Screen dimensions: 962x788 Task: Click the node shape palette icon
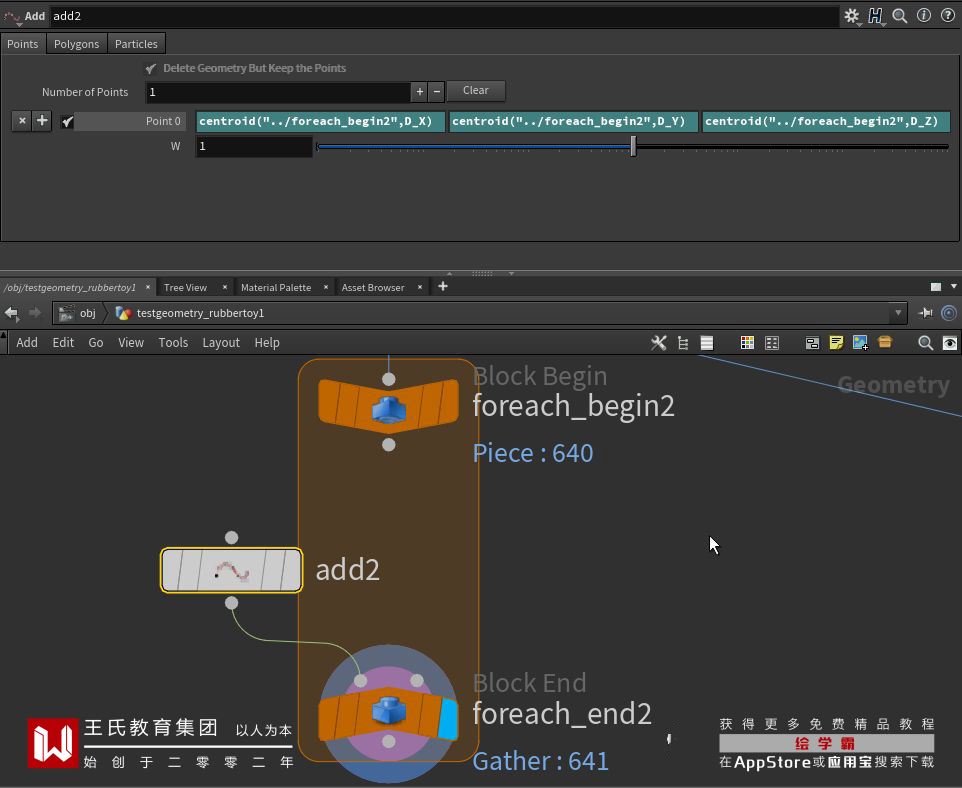point(772,343)
